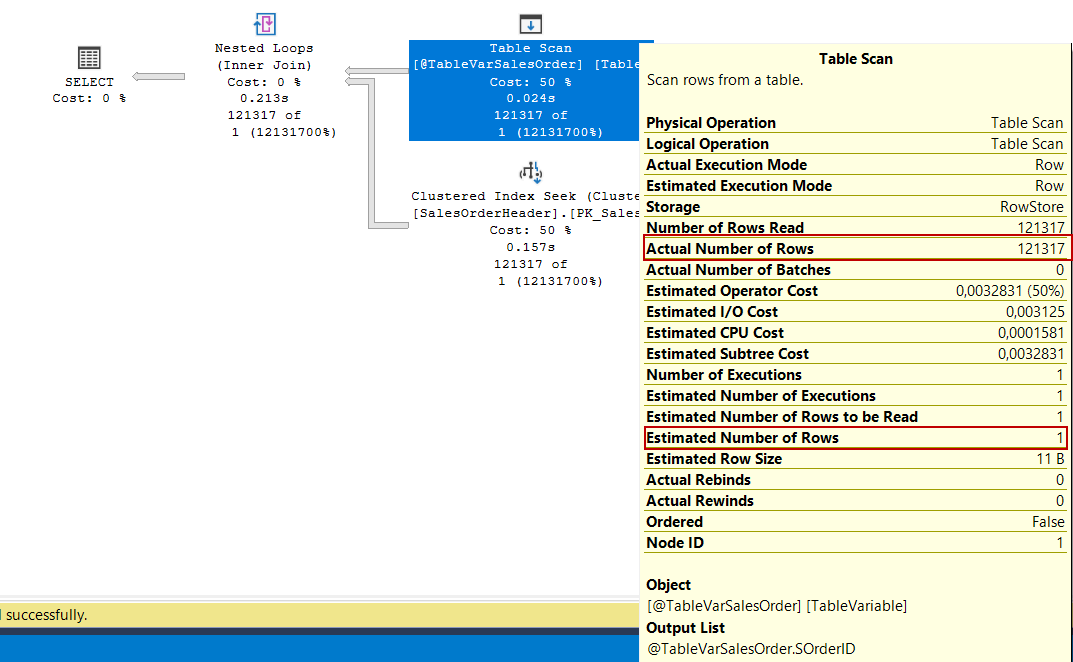Click the 'Logical Operation' tooltip row
Screen dimensions: 1073x662
[x=855, y=144]
